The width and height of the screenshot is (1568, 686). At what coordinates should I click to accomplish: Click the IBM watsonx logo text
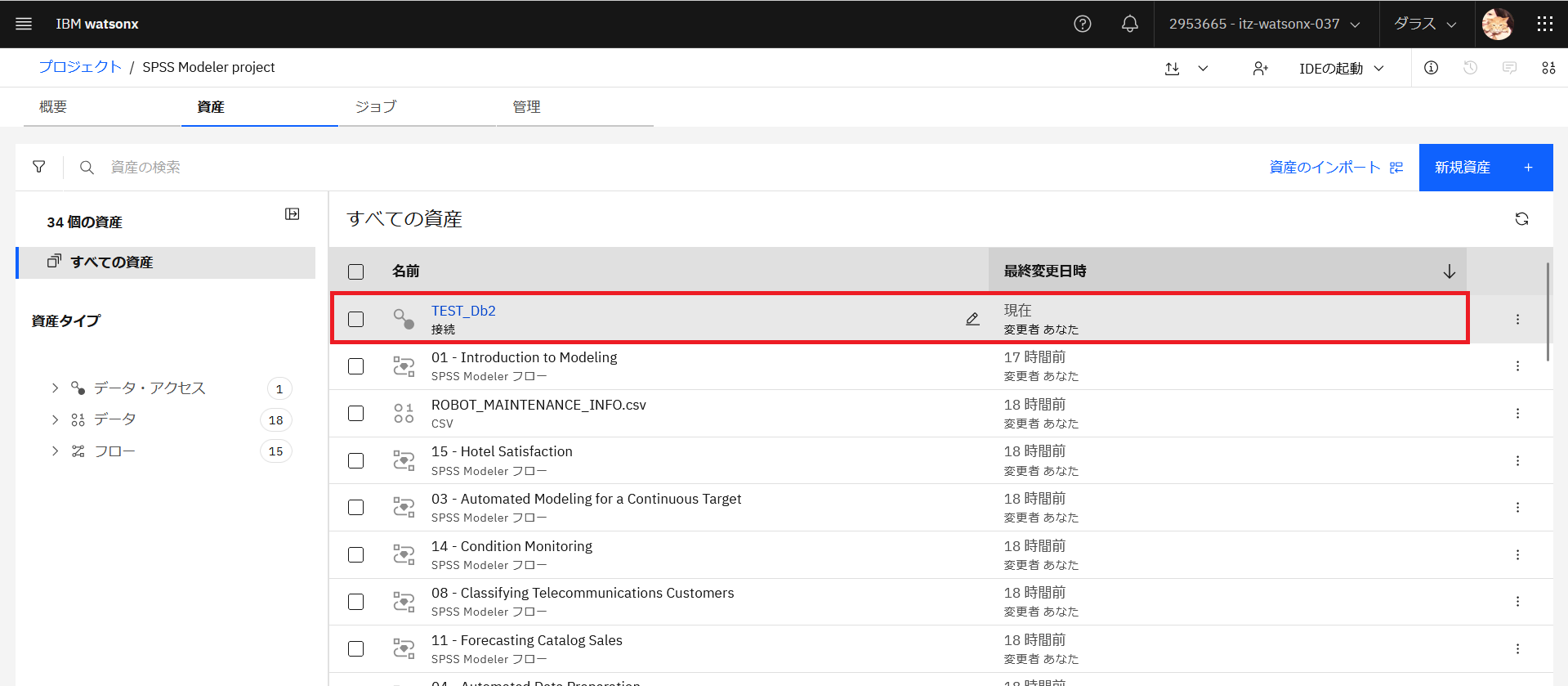pyautogui.click(x=97, y=24)
